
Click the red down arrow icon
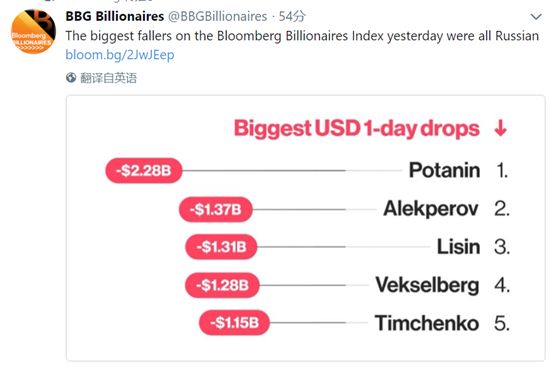click(x=501, y=128)
